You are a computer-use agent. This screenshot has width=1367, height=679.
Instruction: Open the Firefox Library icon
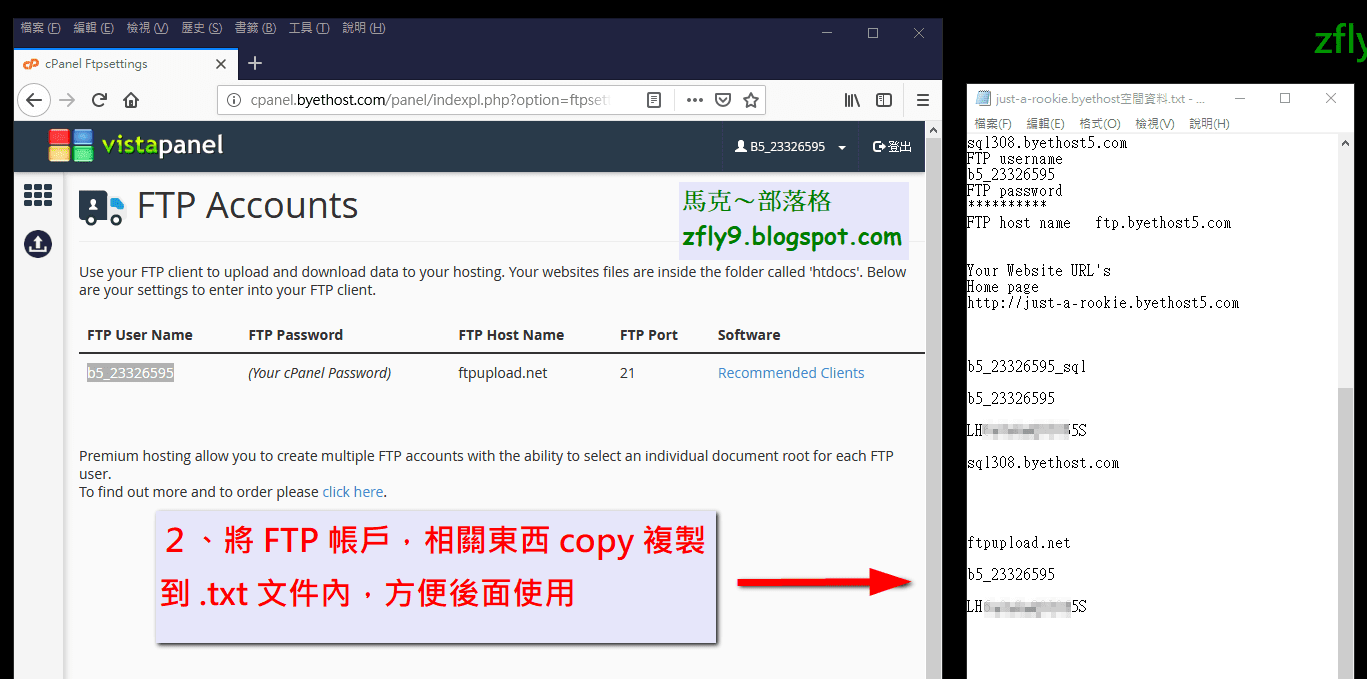(x=851, y=99)
